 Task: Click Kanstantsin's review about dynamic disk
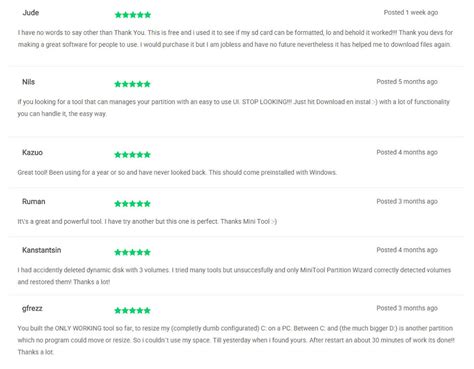(x=234, y=276)
